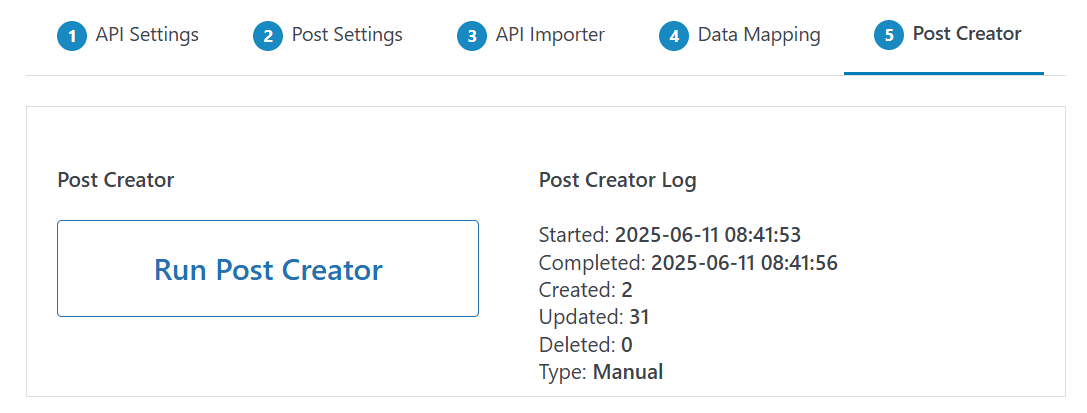
Task: Click the Created count of 2
Action: point(627,290)
